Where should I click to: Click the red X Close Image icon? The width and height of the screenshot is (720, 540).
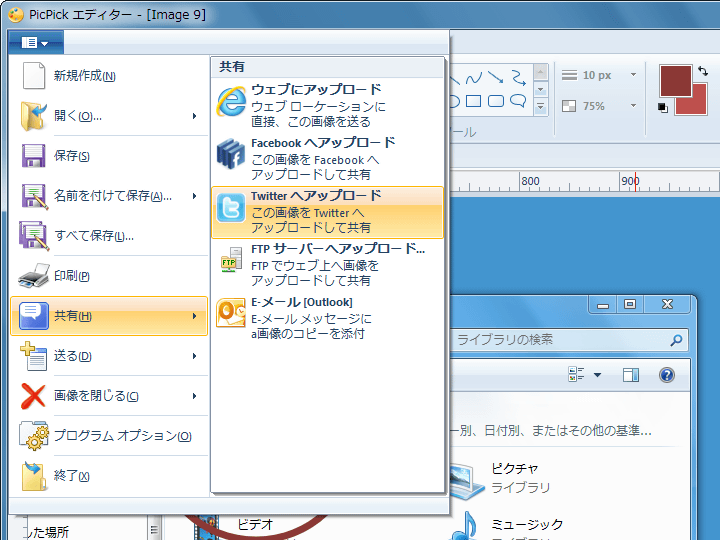tap(33, 396)
